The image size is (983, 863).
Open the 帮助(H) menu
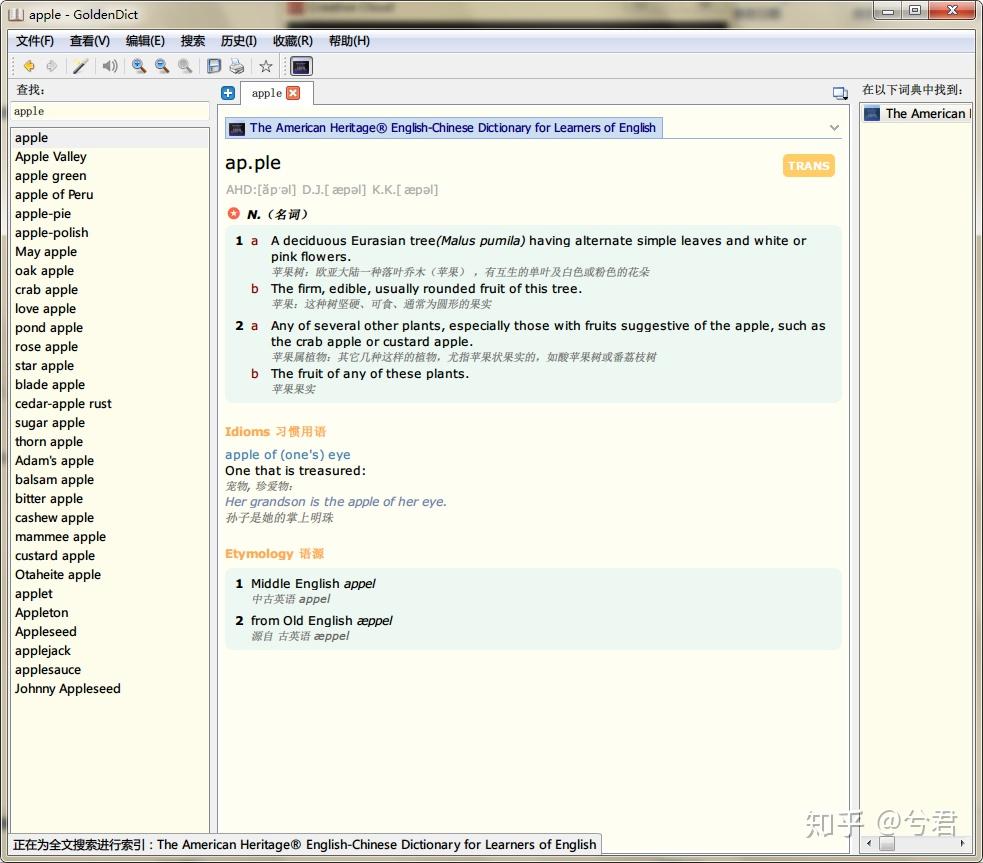(x=349, y=41)
